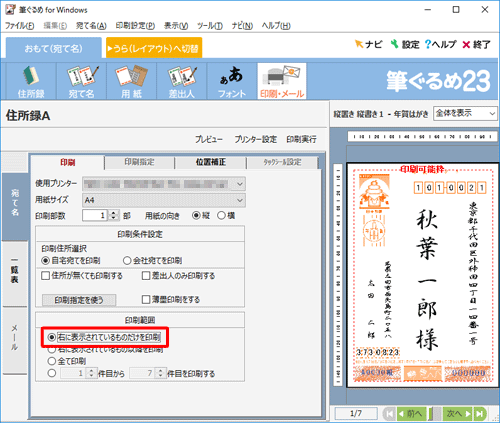Select the 用紙 paper toolbar icon
Image resolution: width=500 pixels, height=423 pixels.
132,81
